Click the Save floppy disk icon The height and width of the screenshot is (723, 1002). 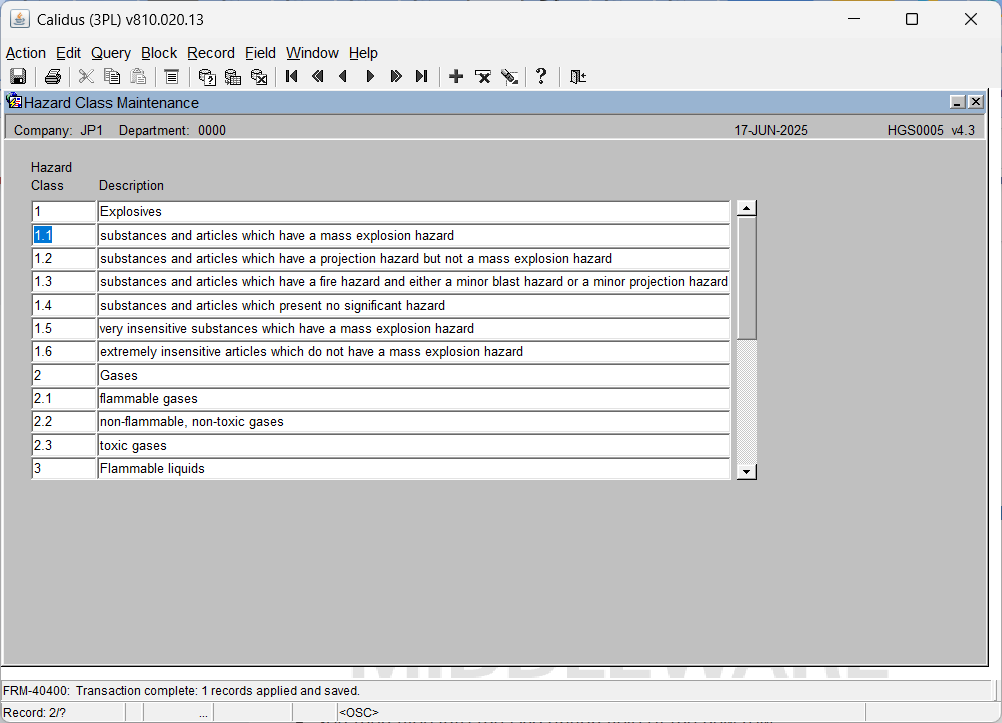click(18, 77)
